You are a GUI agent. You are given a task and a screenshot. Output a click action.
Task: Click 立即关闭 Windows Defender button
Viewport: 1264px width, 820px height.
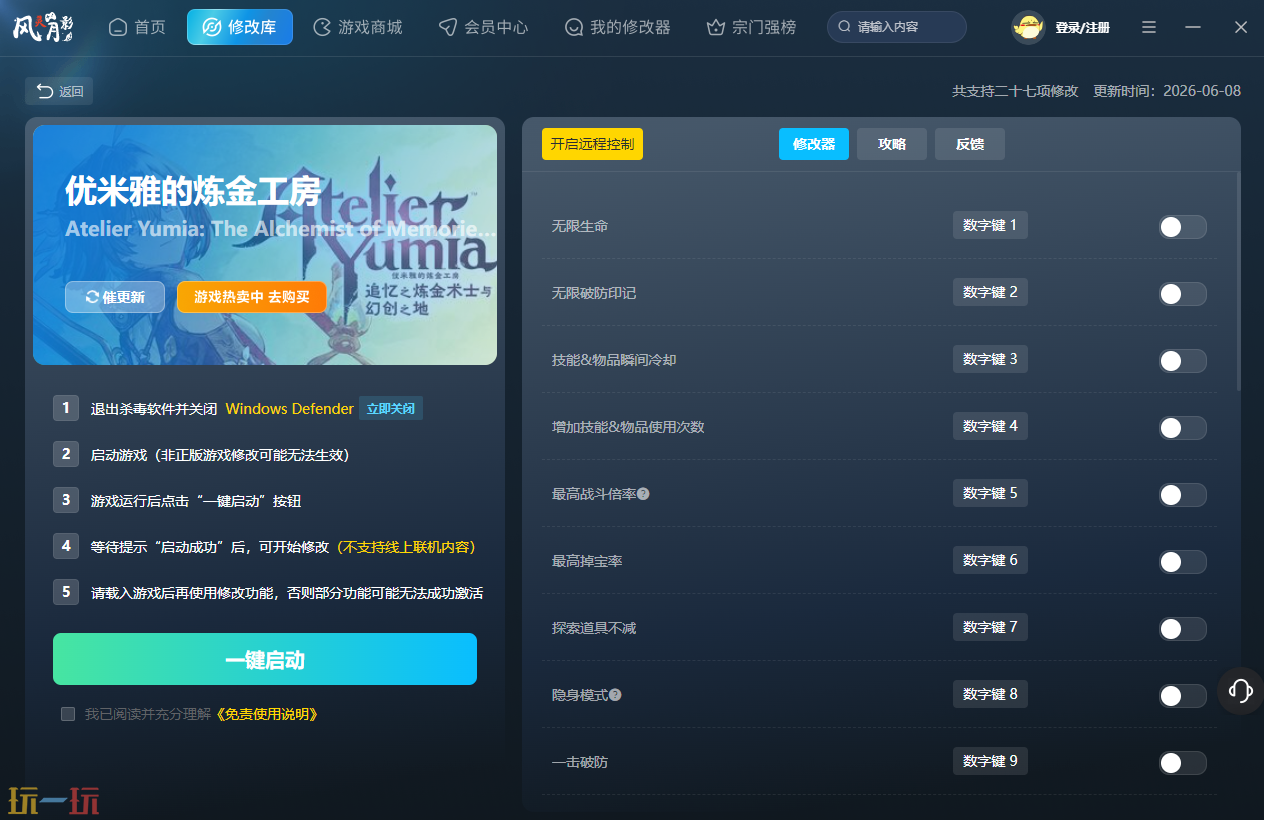(x=391, y=408)
